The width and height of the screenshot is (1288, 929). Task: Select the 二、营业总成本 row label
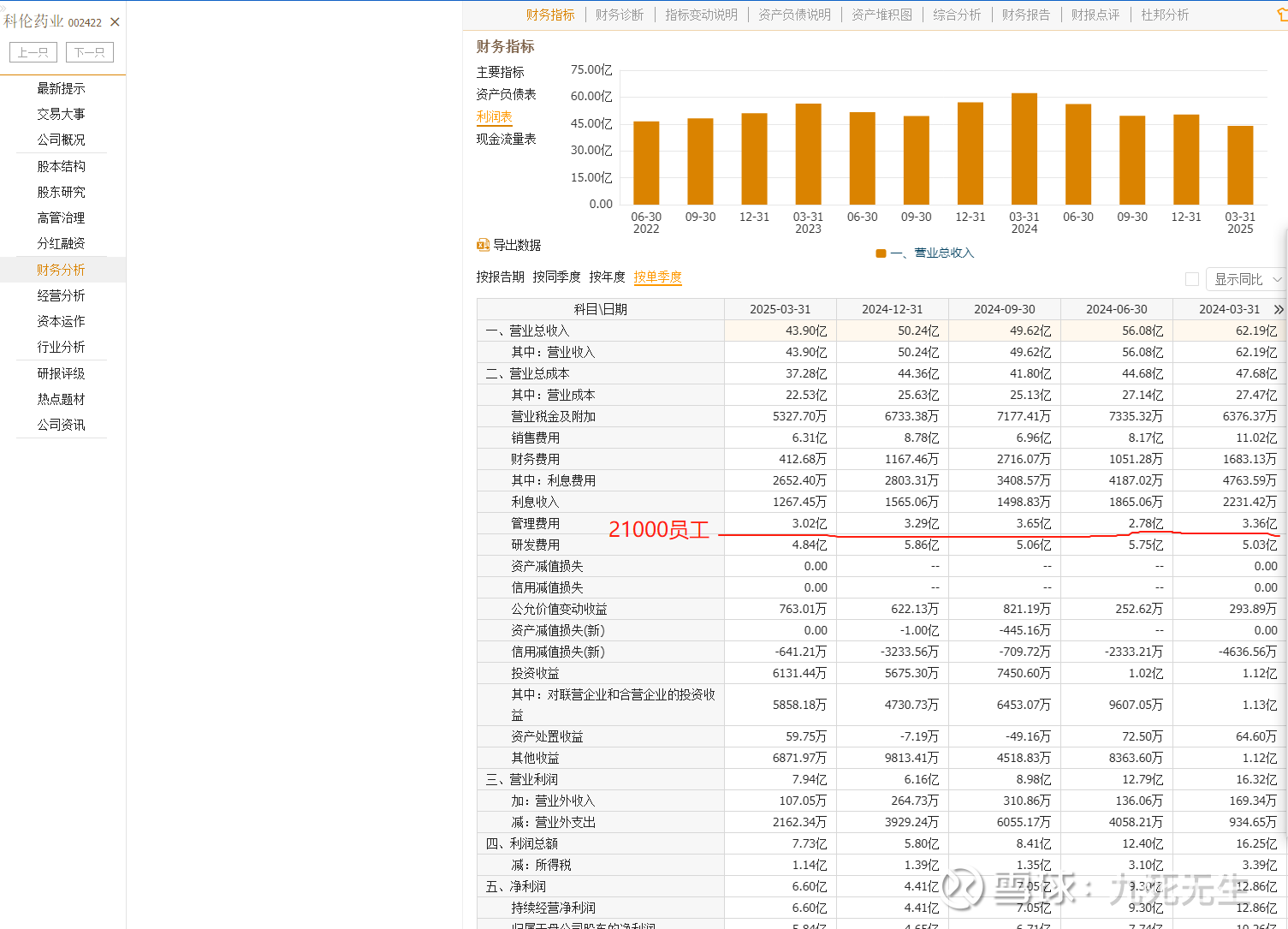click(527, 373)
